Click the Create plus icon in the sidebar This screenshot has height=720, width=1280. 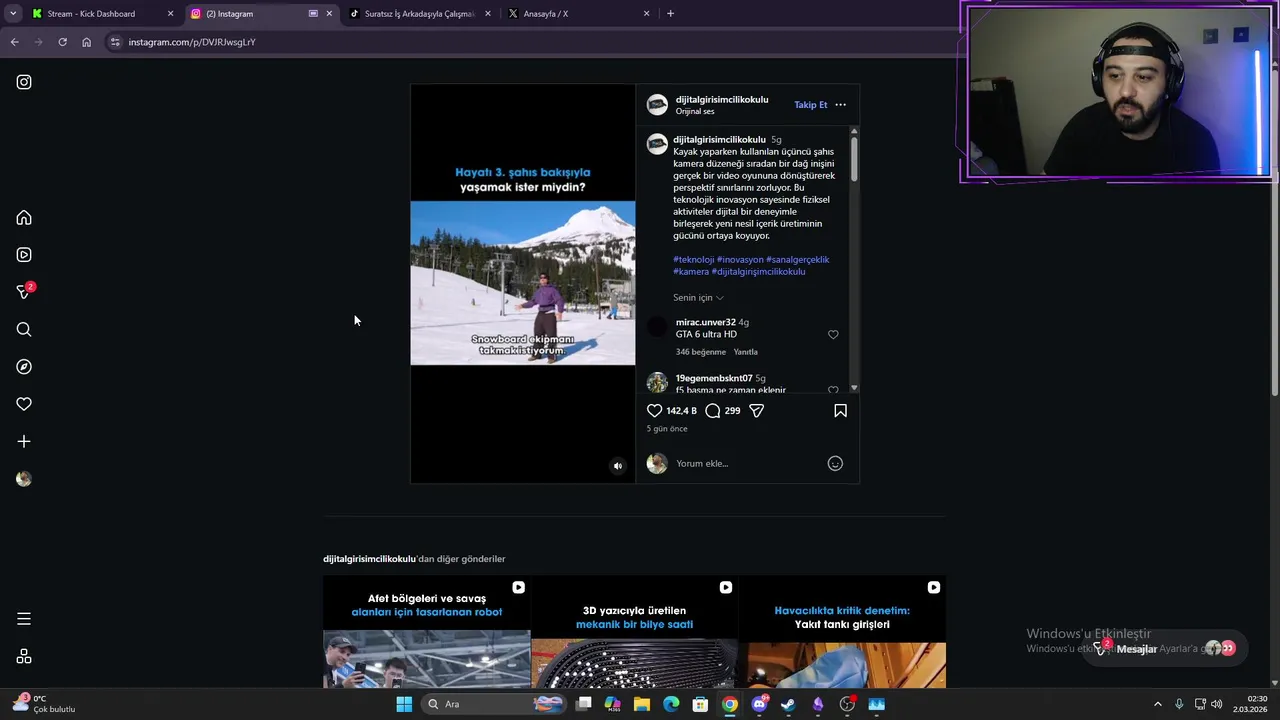click(x=24, y=441)
